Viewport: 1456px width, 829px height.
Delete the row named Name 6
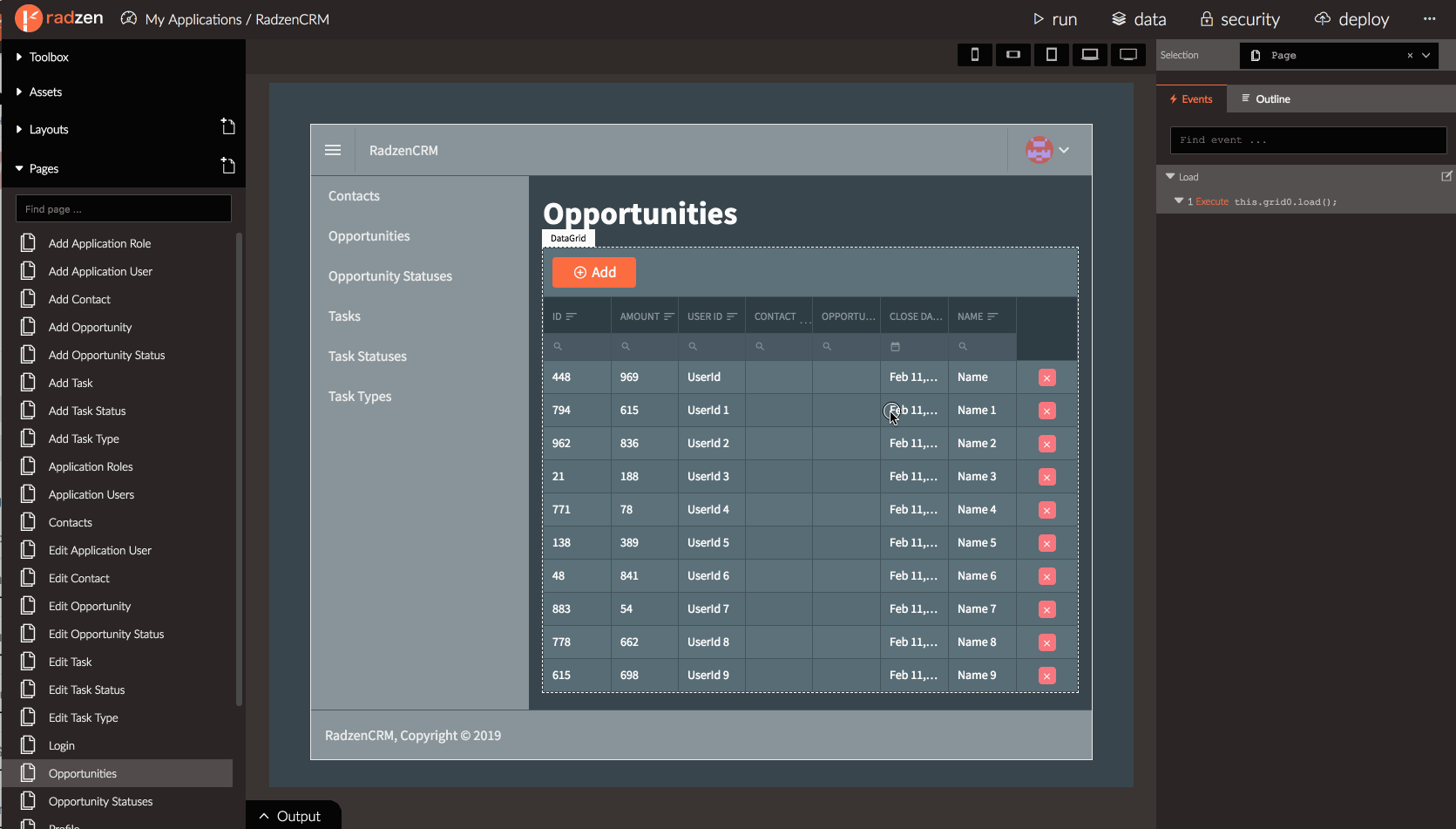(1047, 576)
